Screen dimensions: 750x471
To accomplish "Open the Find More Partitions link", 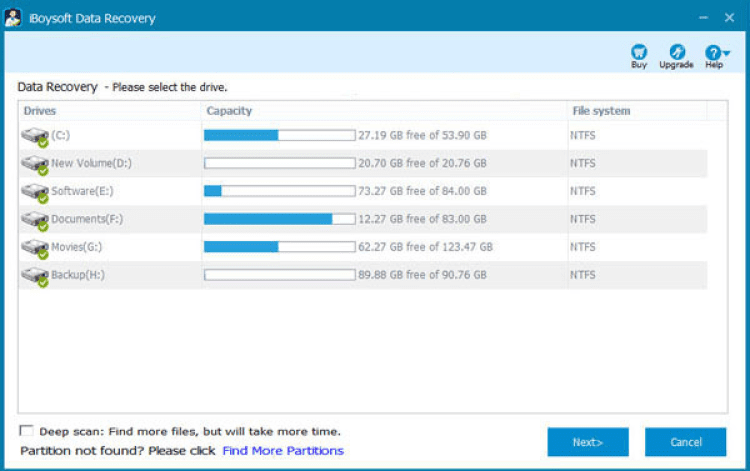I will 283,451.
